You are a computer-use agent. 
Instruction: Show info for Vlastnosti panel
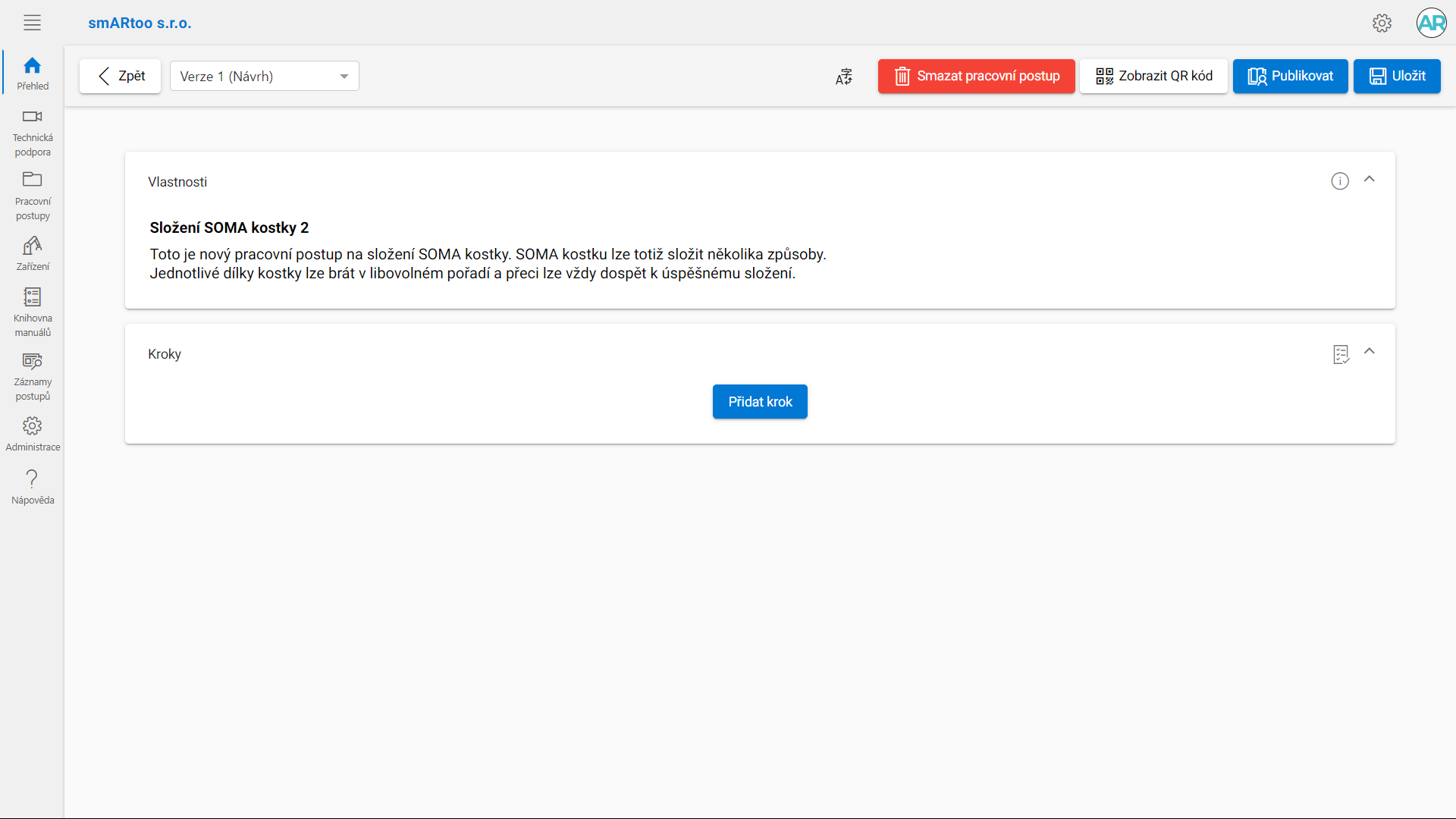(1340, 181)
